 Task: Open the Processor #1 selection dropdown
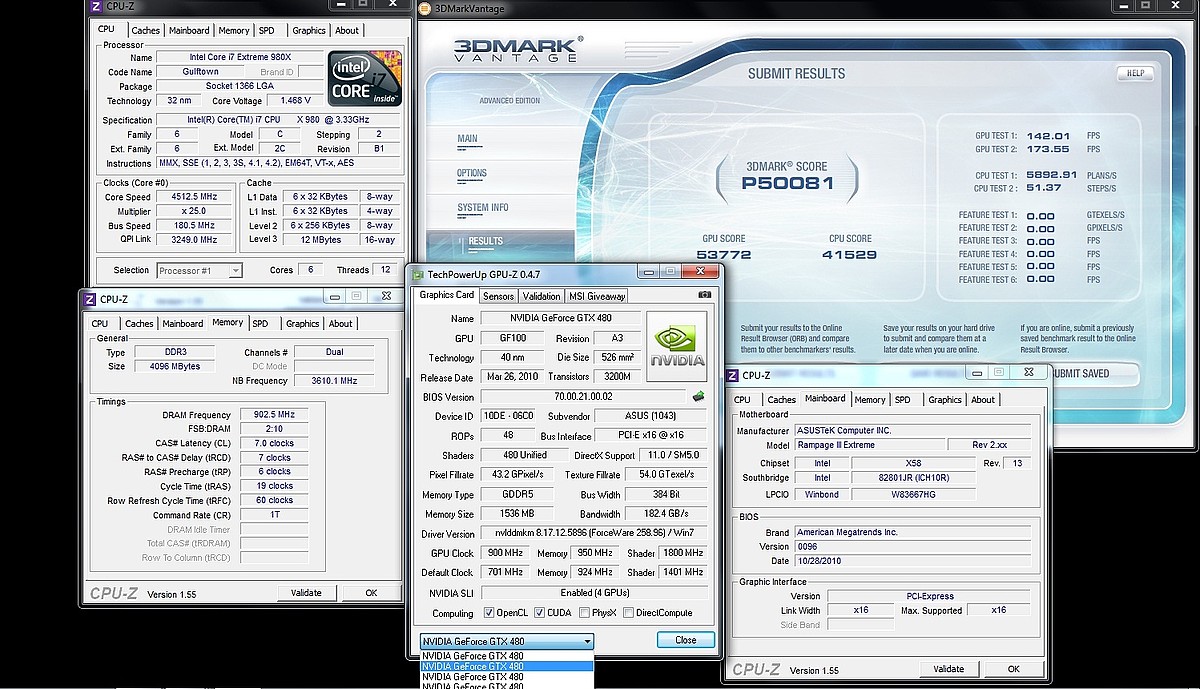pyautogui.click(x=199, y=270)
